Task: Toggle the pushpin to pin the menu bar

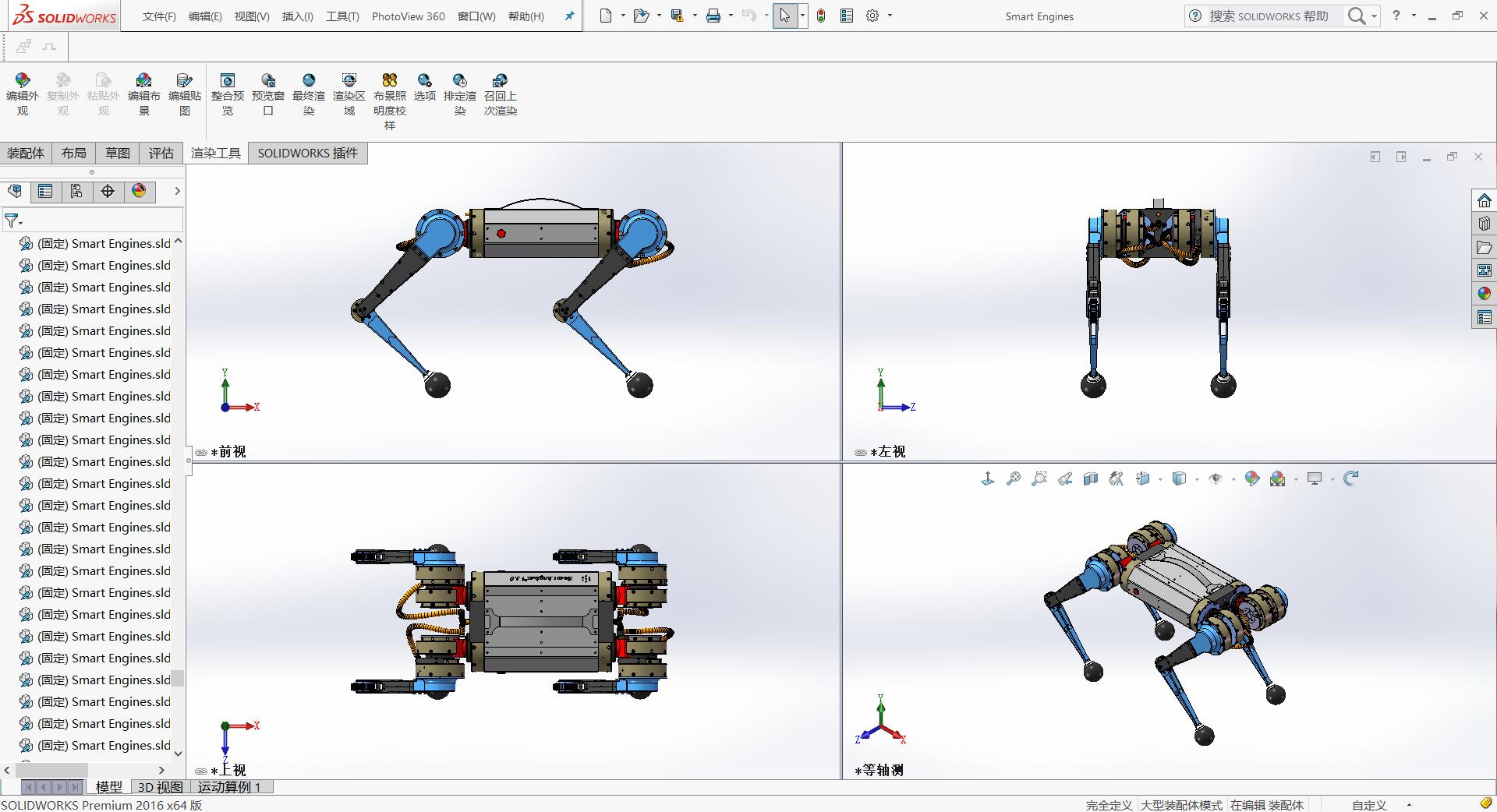Action: coord(569,16)
